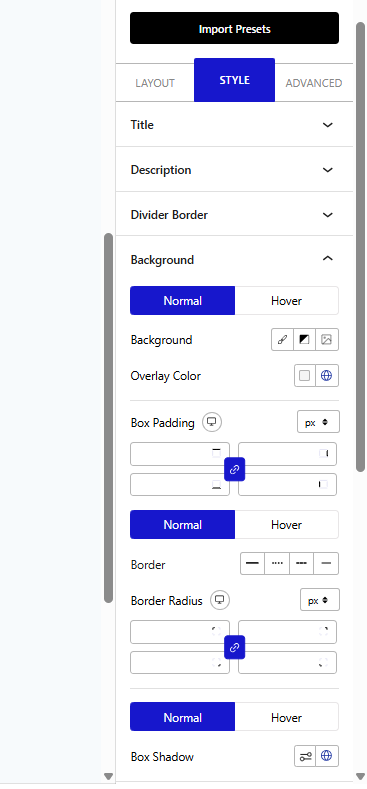Toggle Box Padding link values icon
This screenshot has width=367, height=789.
pyautogui.click(x=234, y=469)
